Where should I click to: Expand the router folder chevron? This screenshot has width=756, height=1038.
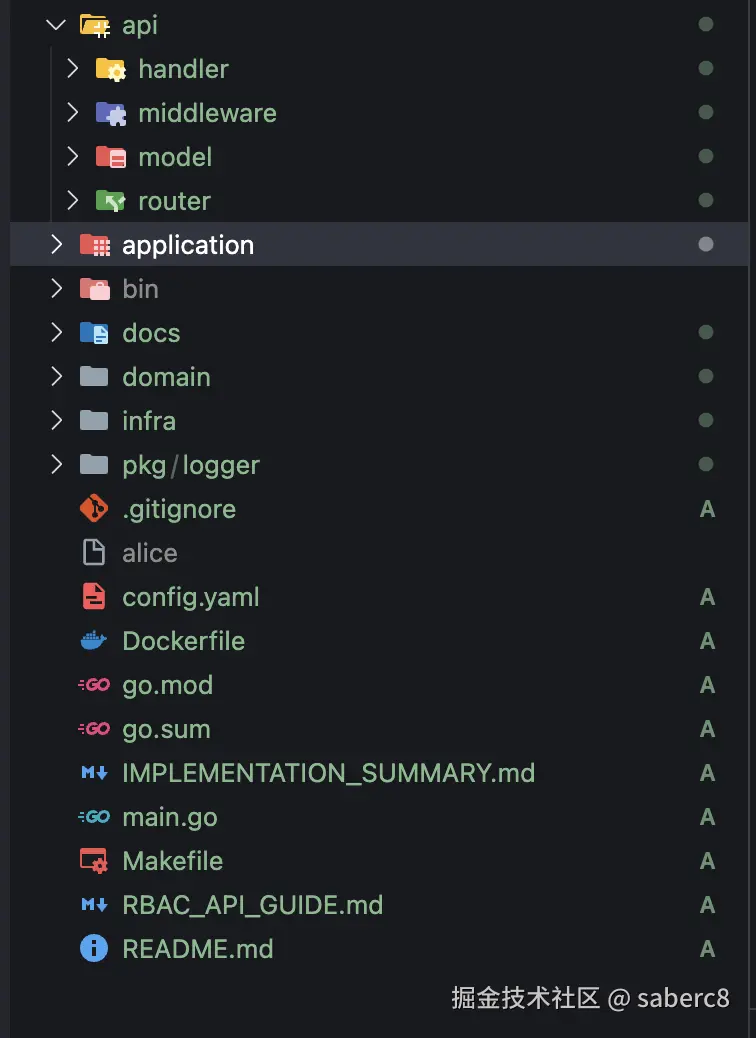tap(72, 201)
